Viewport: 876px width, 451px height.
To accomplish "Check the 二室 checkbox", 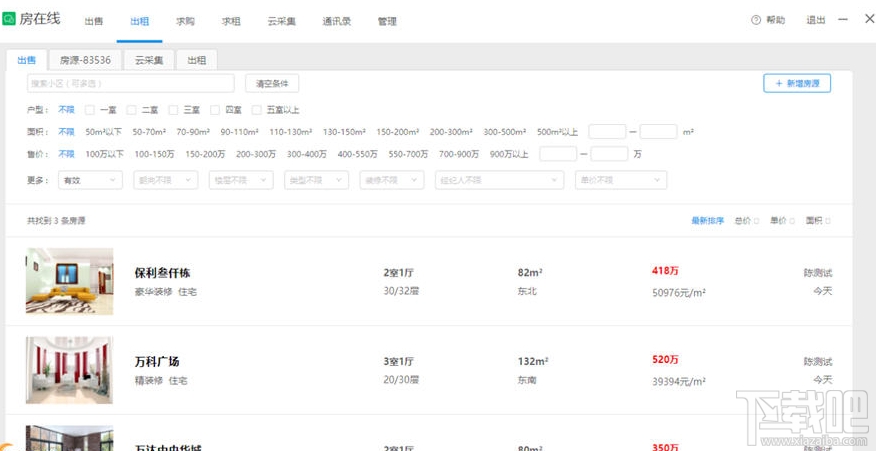I will (x=131, y=110).
